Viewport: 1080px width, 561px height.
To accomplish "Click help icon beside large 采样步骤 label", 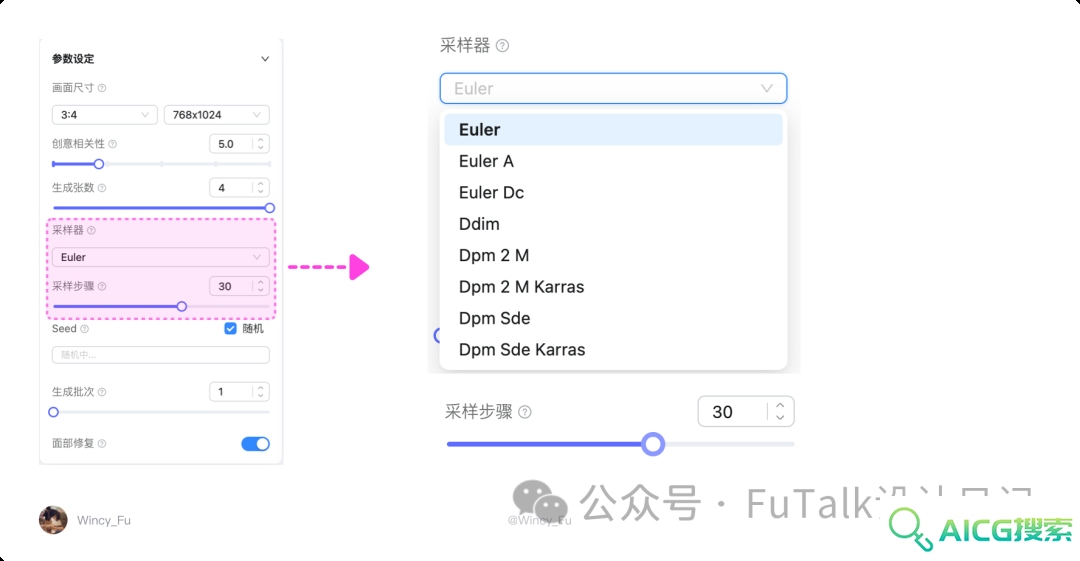I will point(525,412).
